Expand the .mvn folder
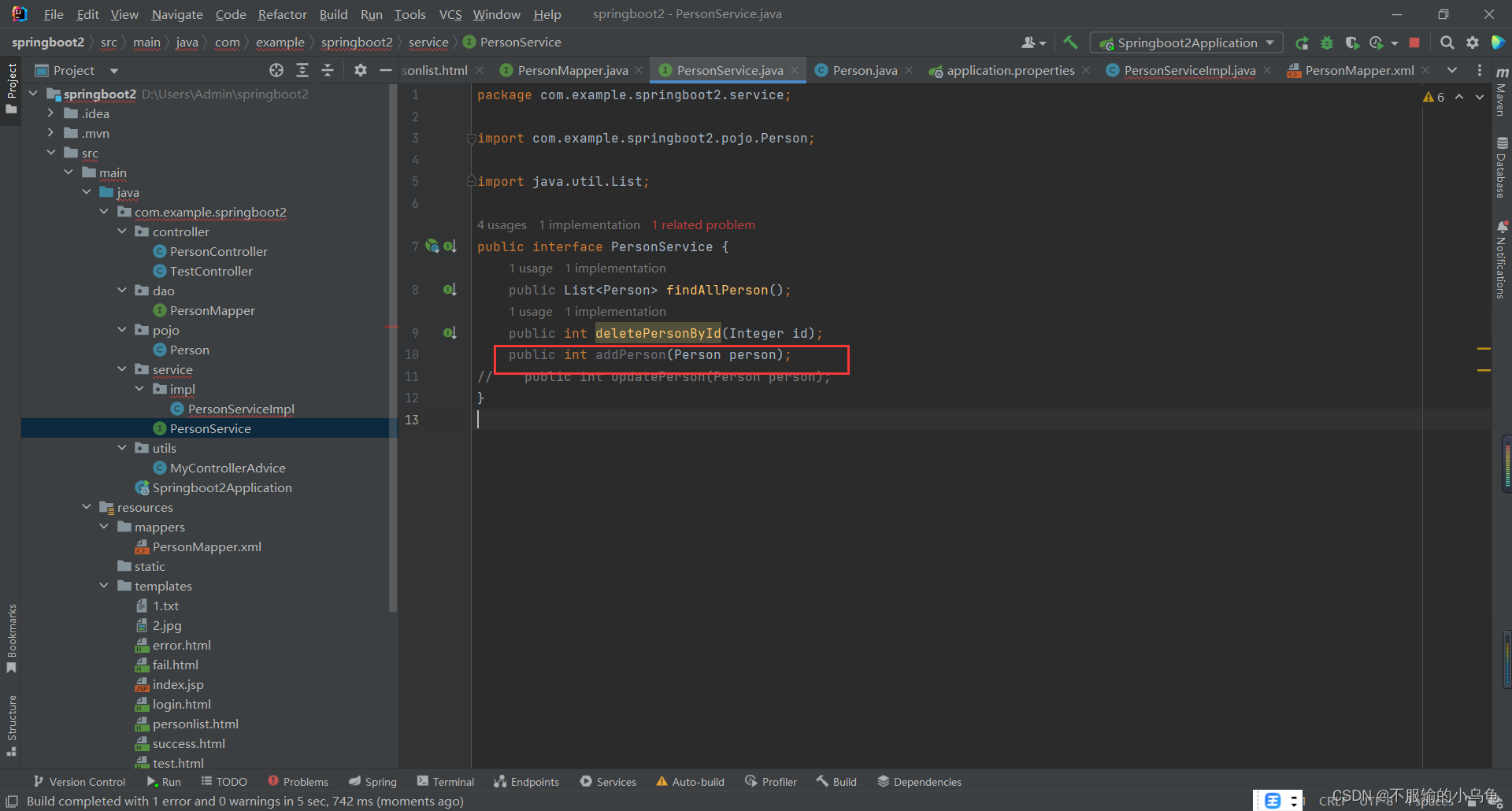Screen dimensions: 1512x811 (50, 133)
